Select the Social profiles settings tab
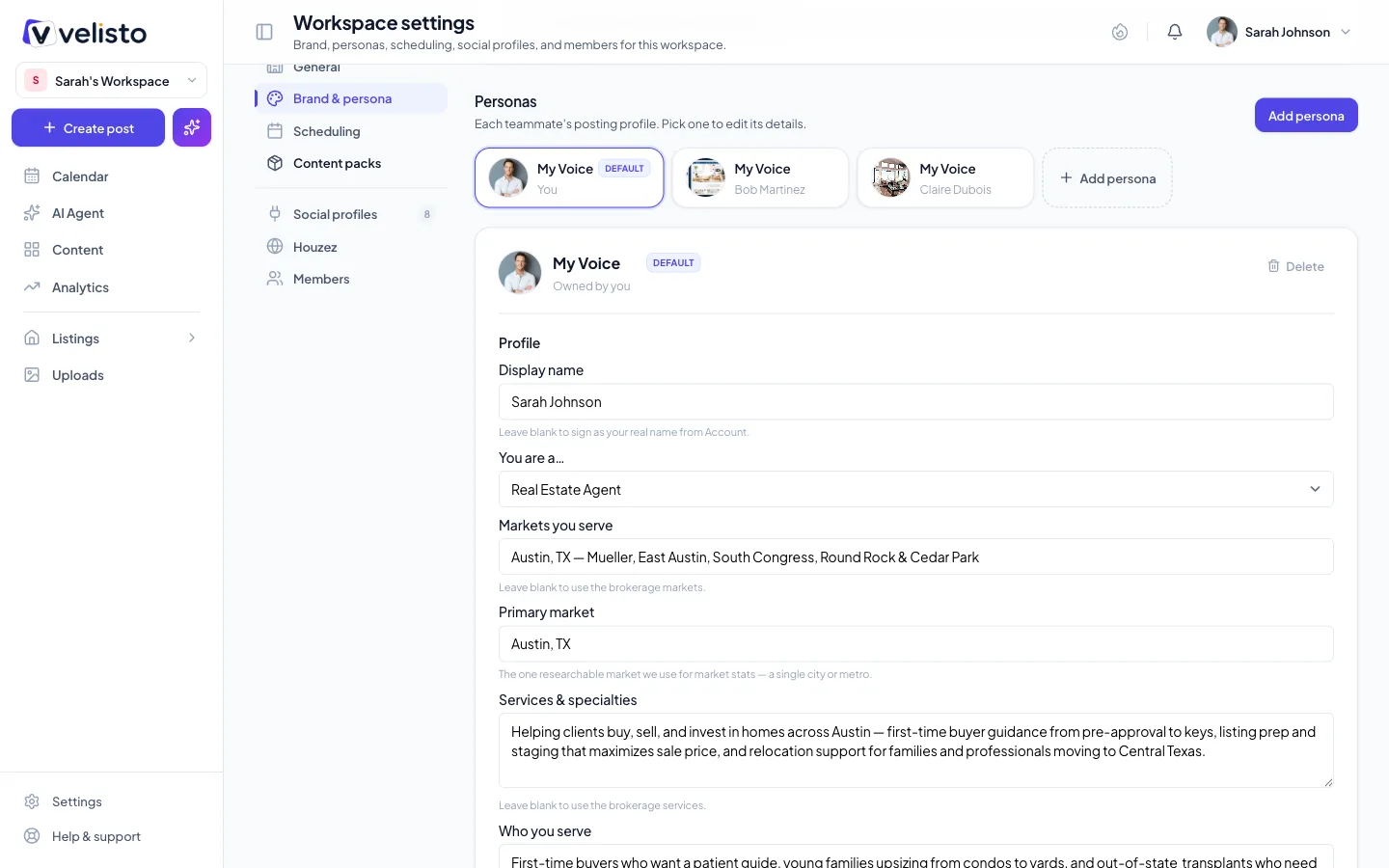This screenshot has width=1389, height=868. pyautogui.click(x=351, y=214)
